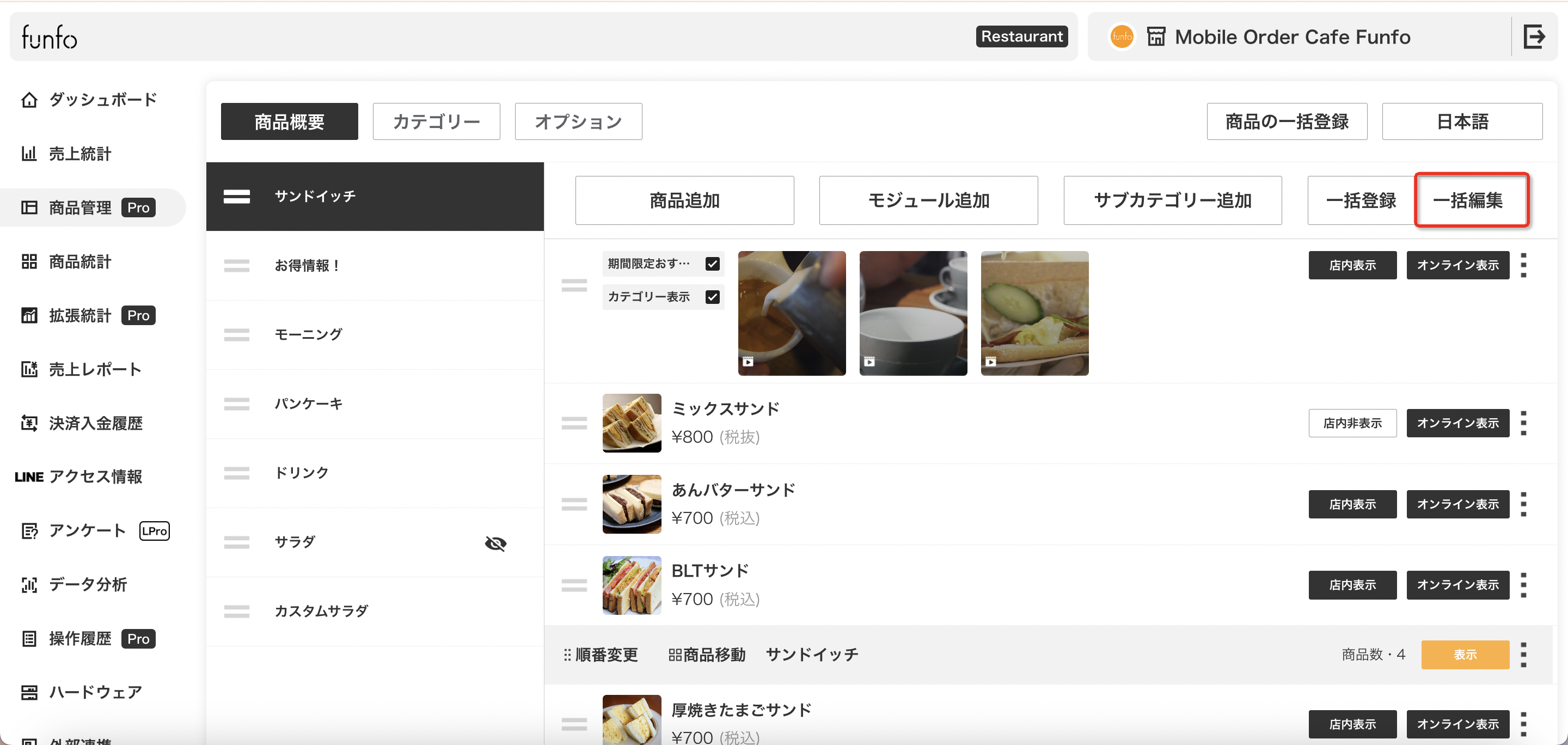Toggle 店内表示 for あんバターサンド

click(1352, 504)
